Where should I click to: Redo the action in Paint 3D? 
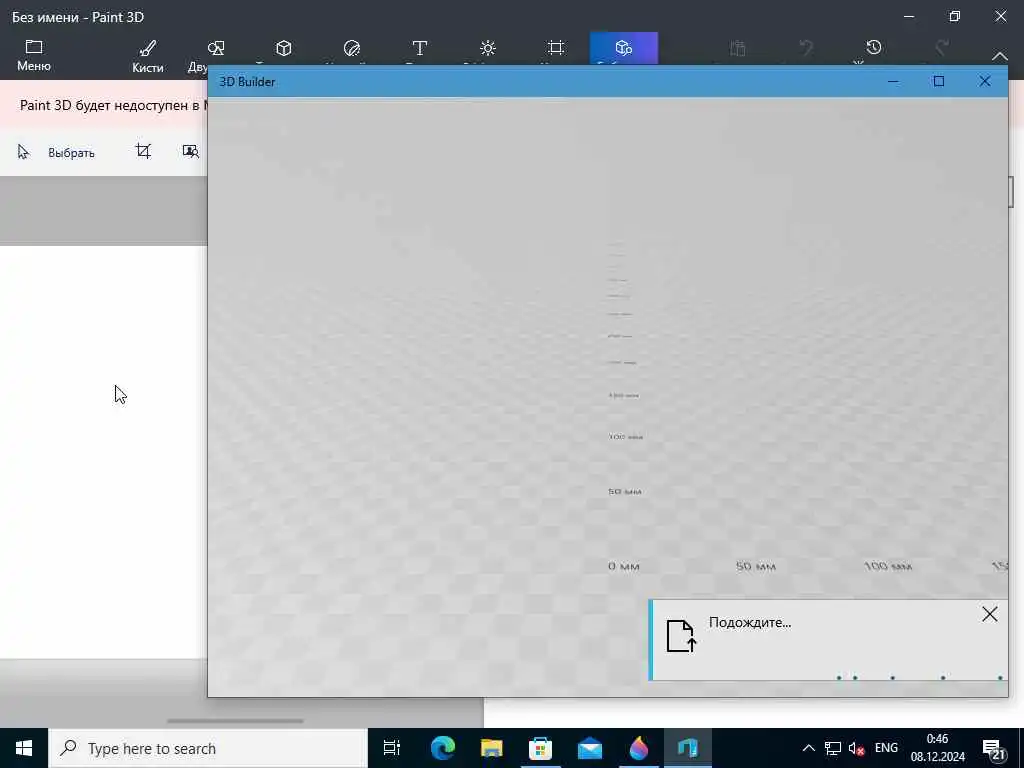click(x=942, y=48)
